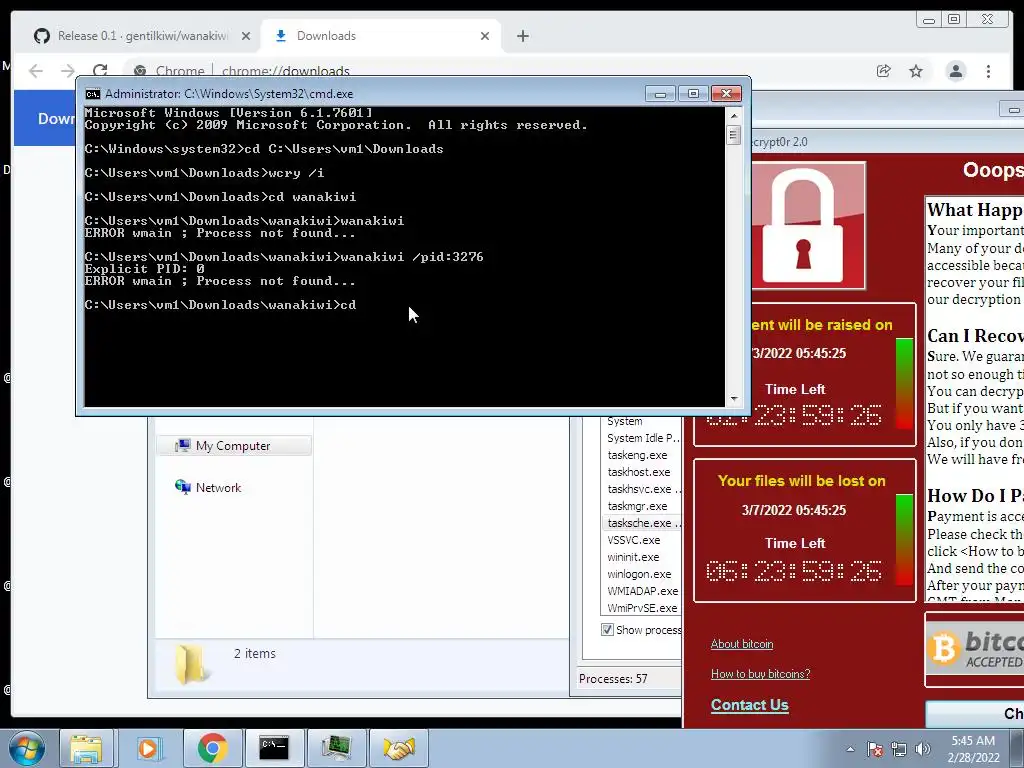Reload the Chrome page

(x=100, y=71)
